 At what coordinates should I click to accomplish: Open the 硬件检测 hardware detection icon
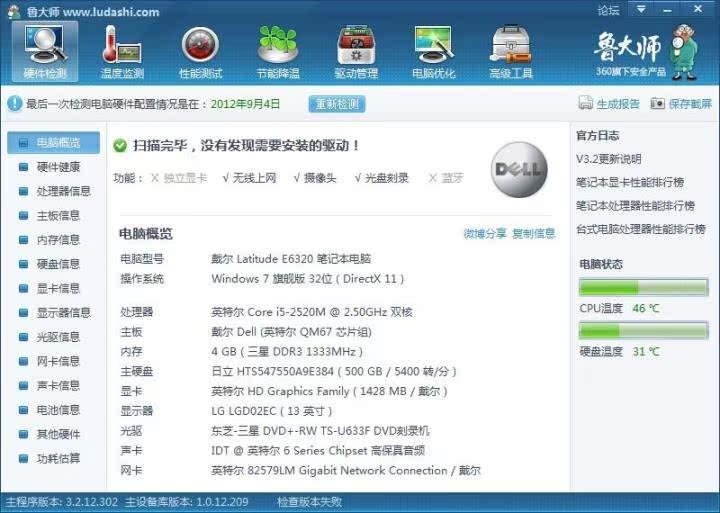[45, 48]
